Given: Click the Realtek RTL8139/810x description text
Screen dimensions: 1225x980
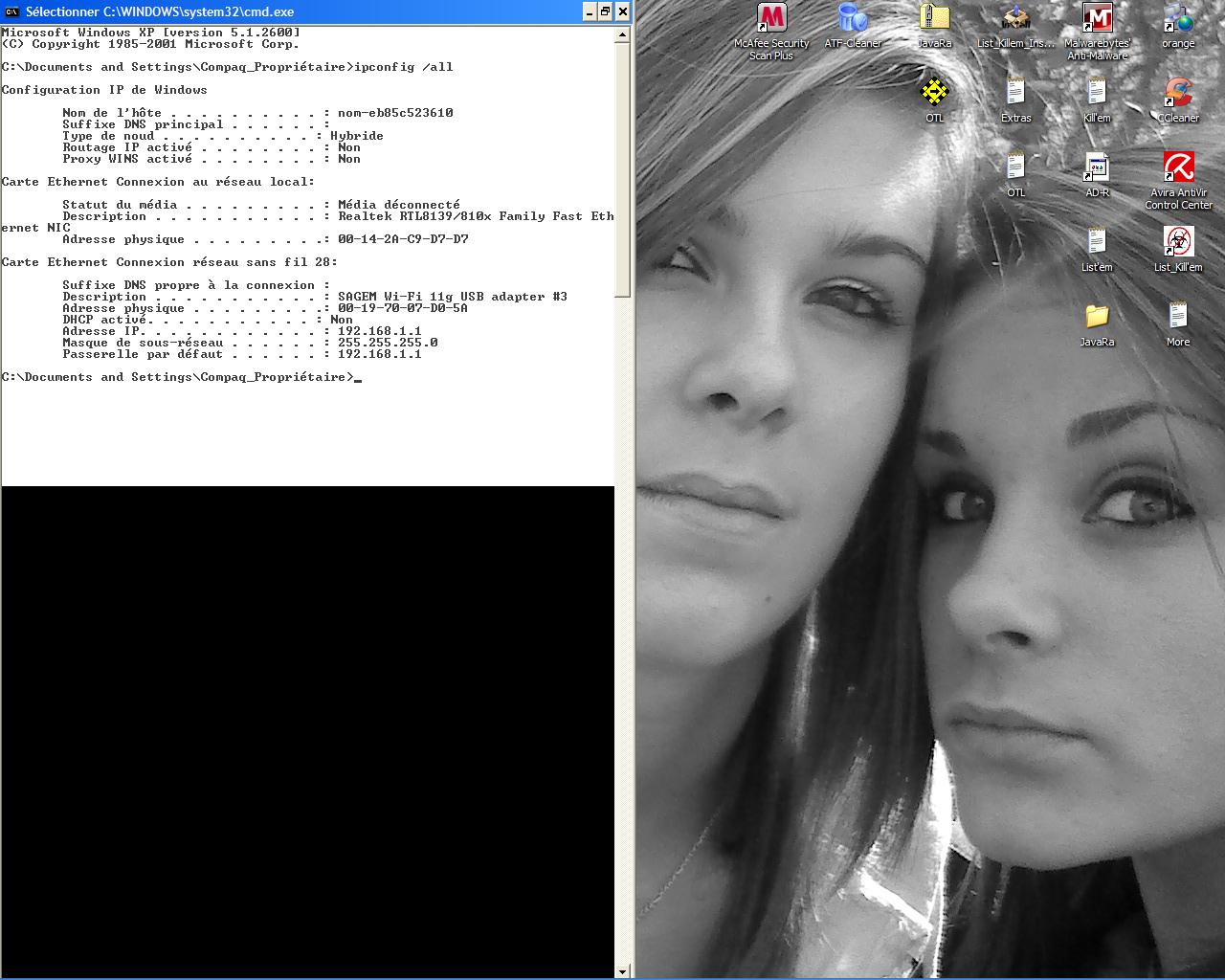Looking at the screenshot, I should click(476, 216).
